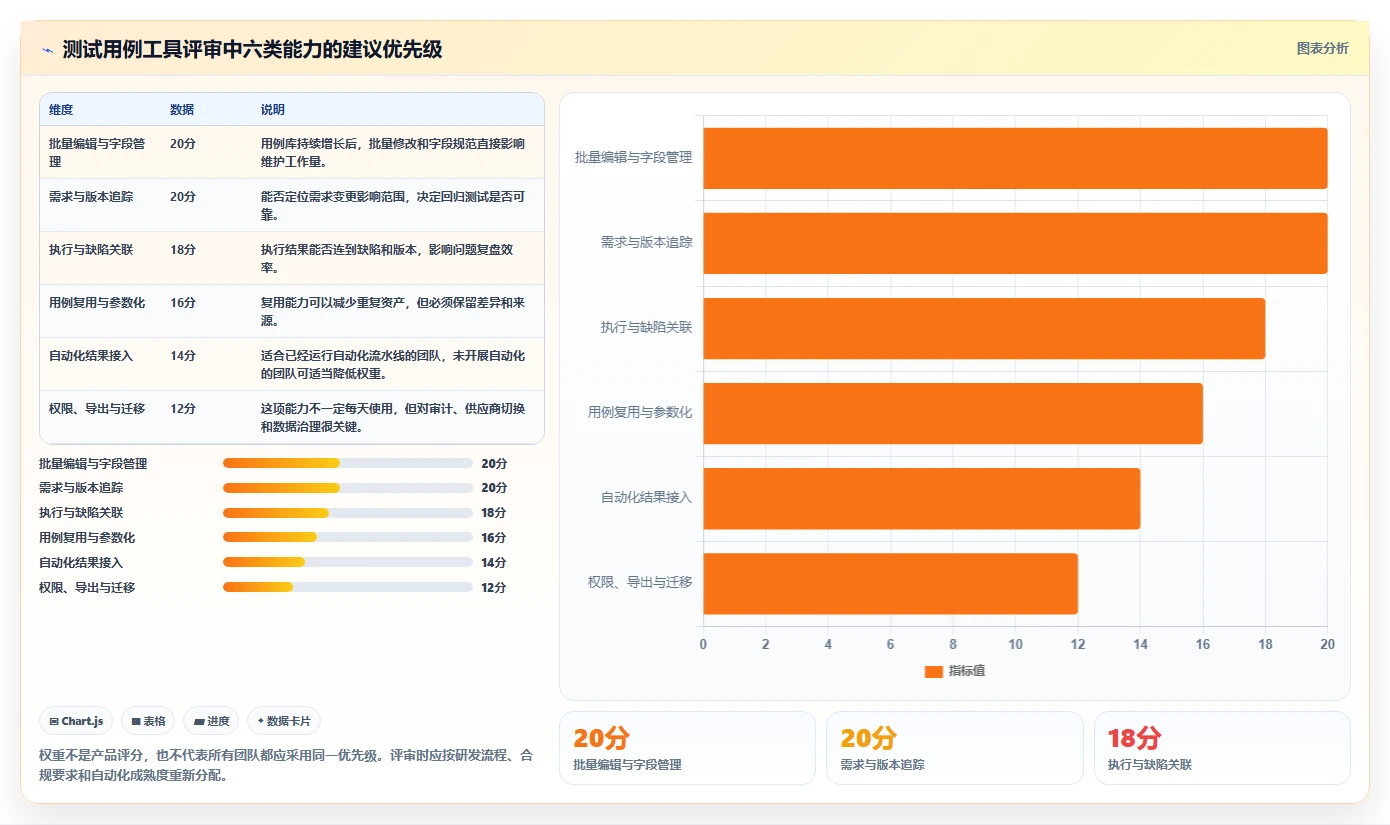This screenshot has height=825, width=1390.
Task: Open the 20分 批量编辑与字段管理 data card
Action: point(687,748)
